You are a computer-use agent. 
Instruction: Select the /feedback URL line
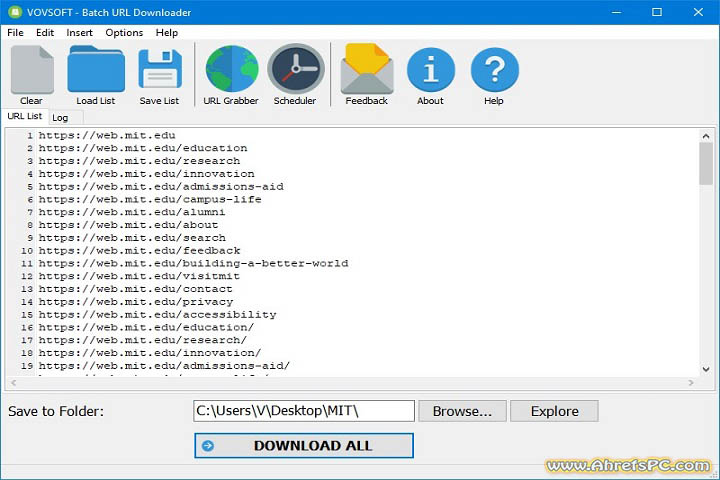(x=139, y=251)
